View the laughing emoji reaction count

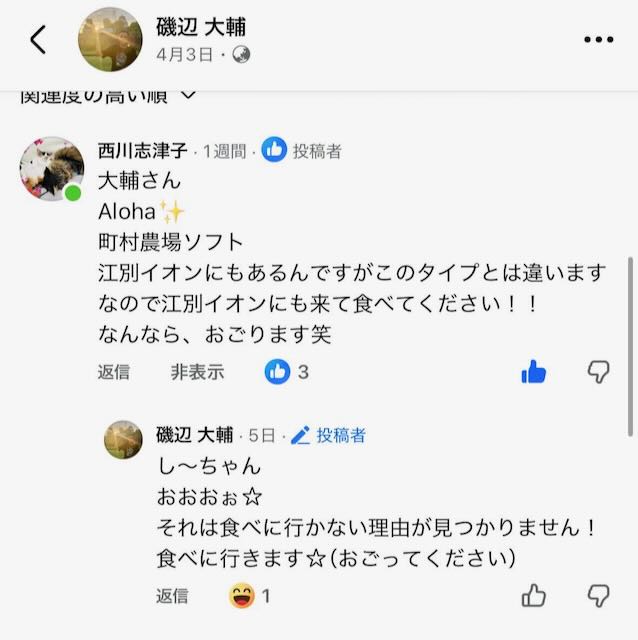[250, 596]
